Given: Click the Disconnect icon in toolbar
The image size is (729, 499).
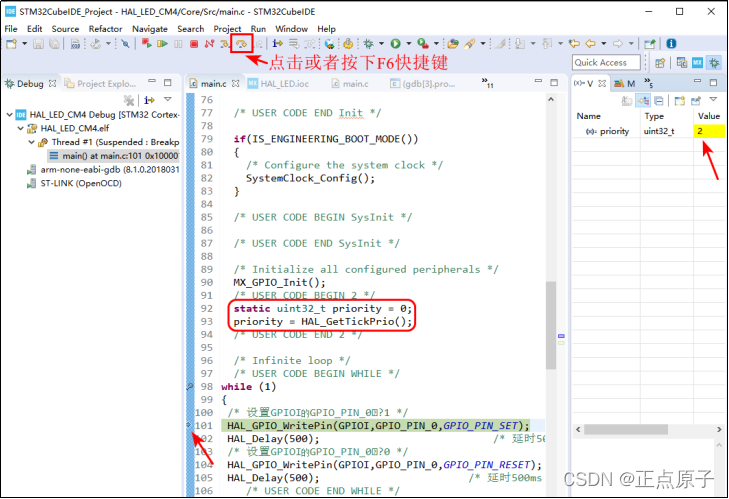Looking at the screenshot, I should coord(210,44).
